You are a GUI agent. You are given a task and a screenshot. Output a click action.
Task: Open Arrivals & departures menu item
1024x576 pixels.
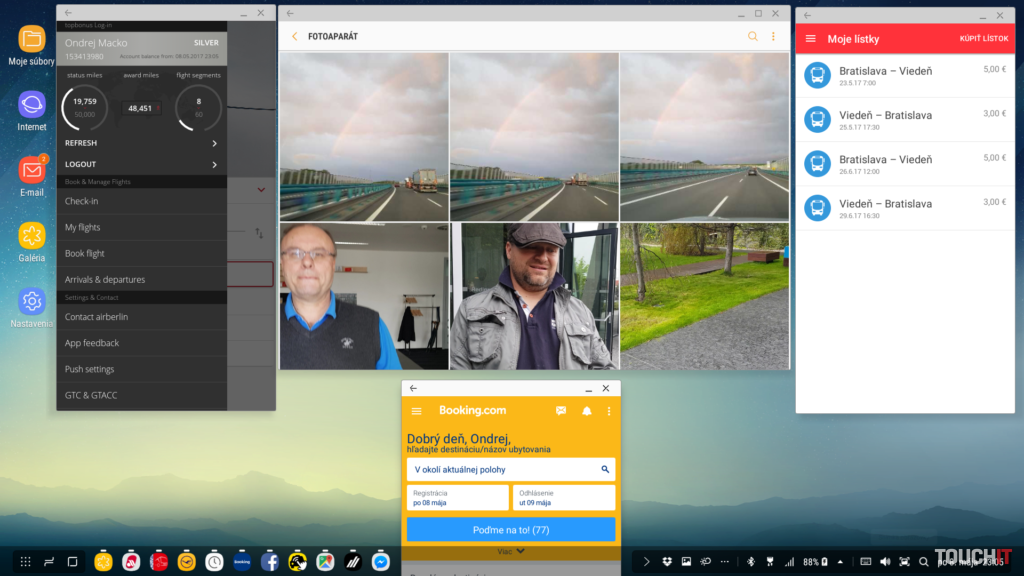[105, 280]
